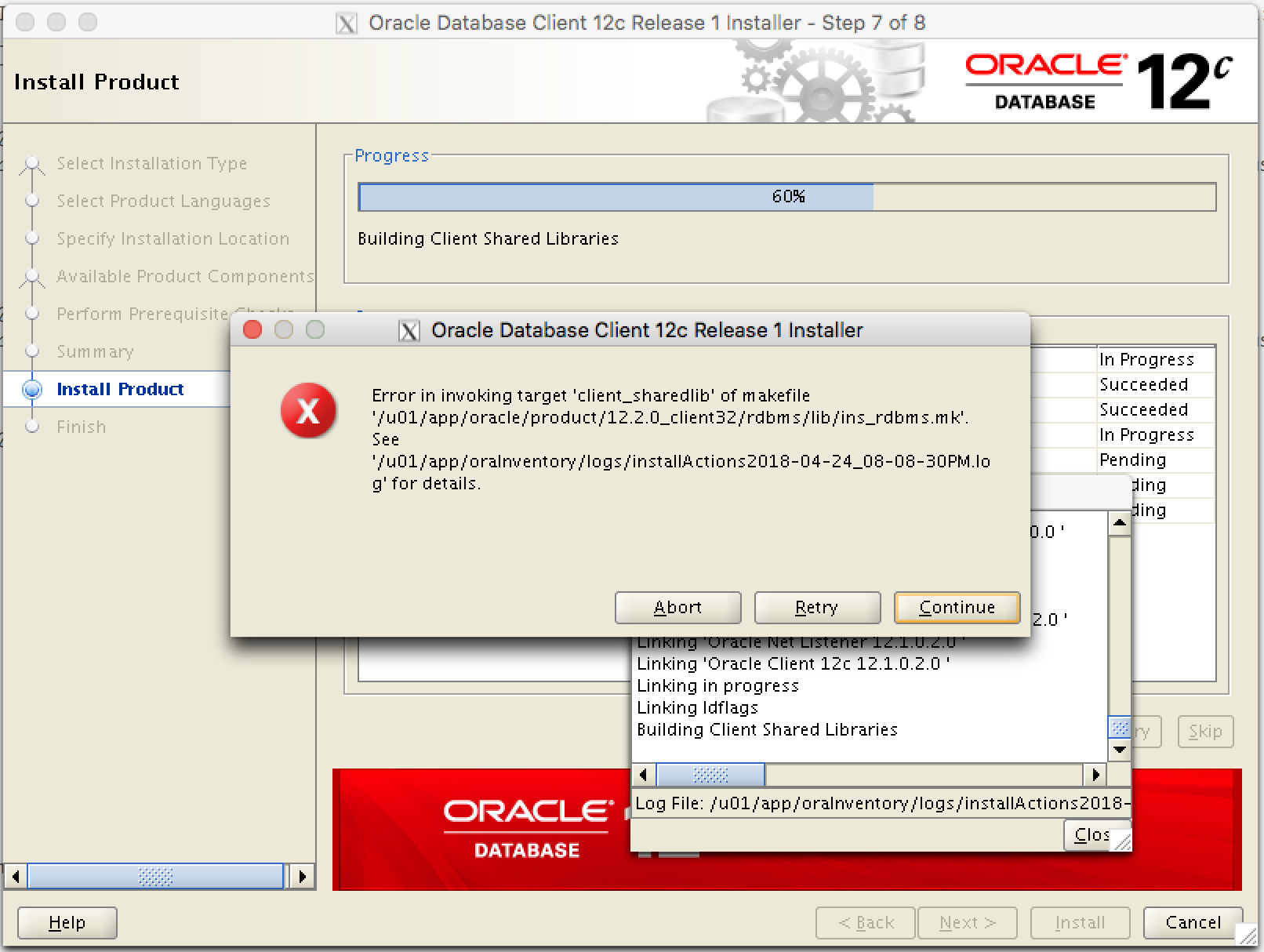This screenshot has width=1264, height=952.
Task: Click the red error X icon
Action: 308,411
